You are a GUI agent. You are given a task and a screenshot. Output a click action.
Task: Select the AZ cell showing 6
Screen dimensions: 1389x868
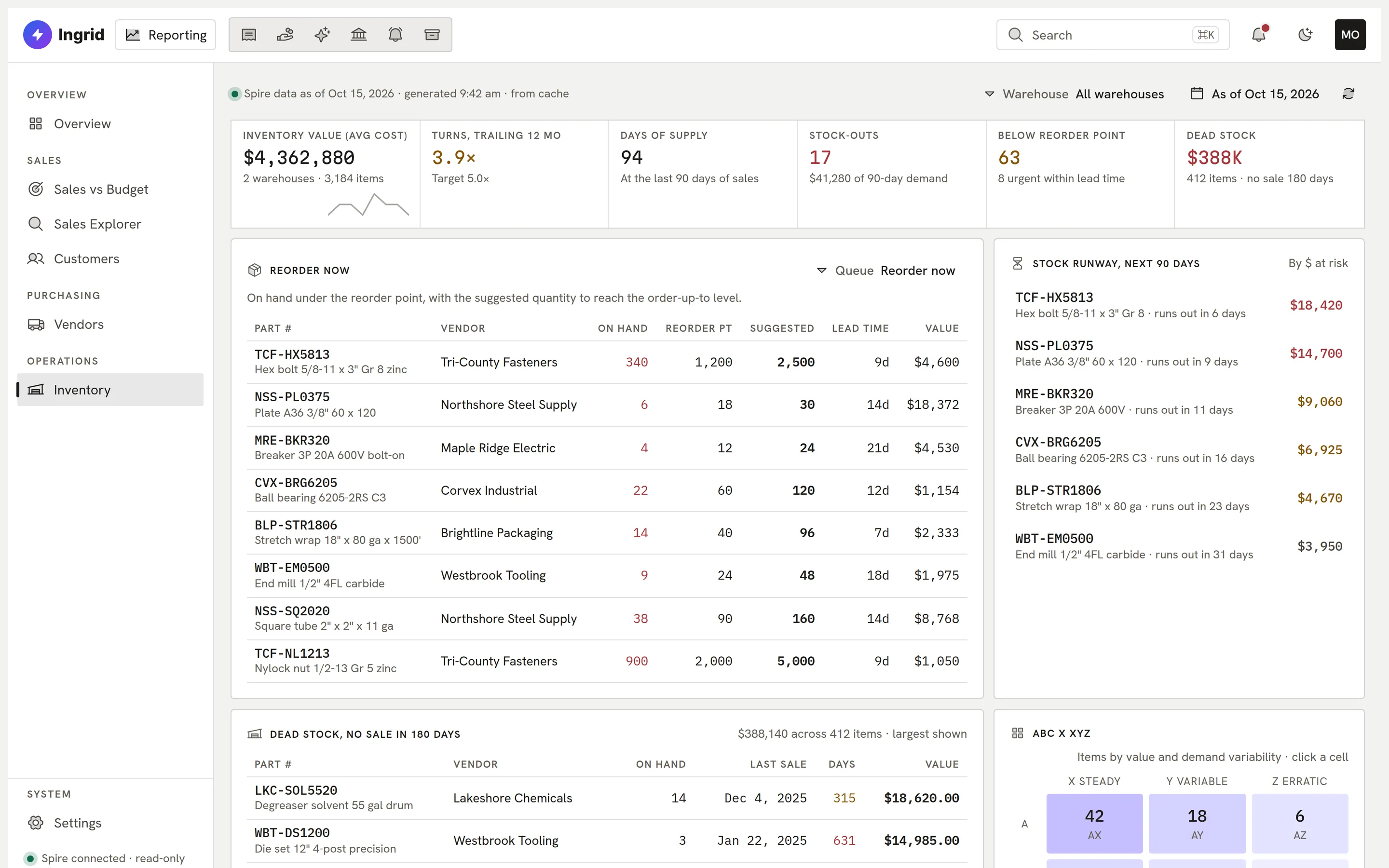point(1299,823)
